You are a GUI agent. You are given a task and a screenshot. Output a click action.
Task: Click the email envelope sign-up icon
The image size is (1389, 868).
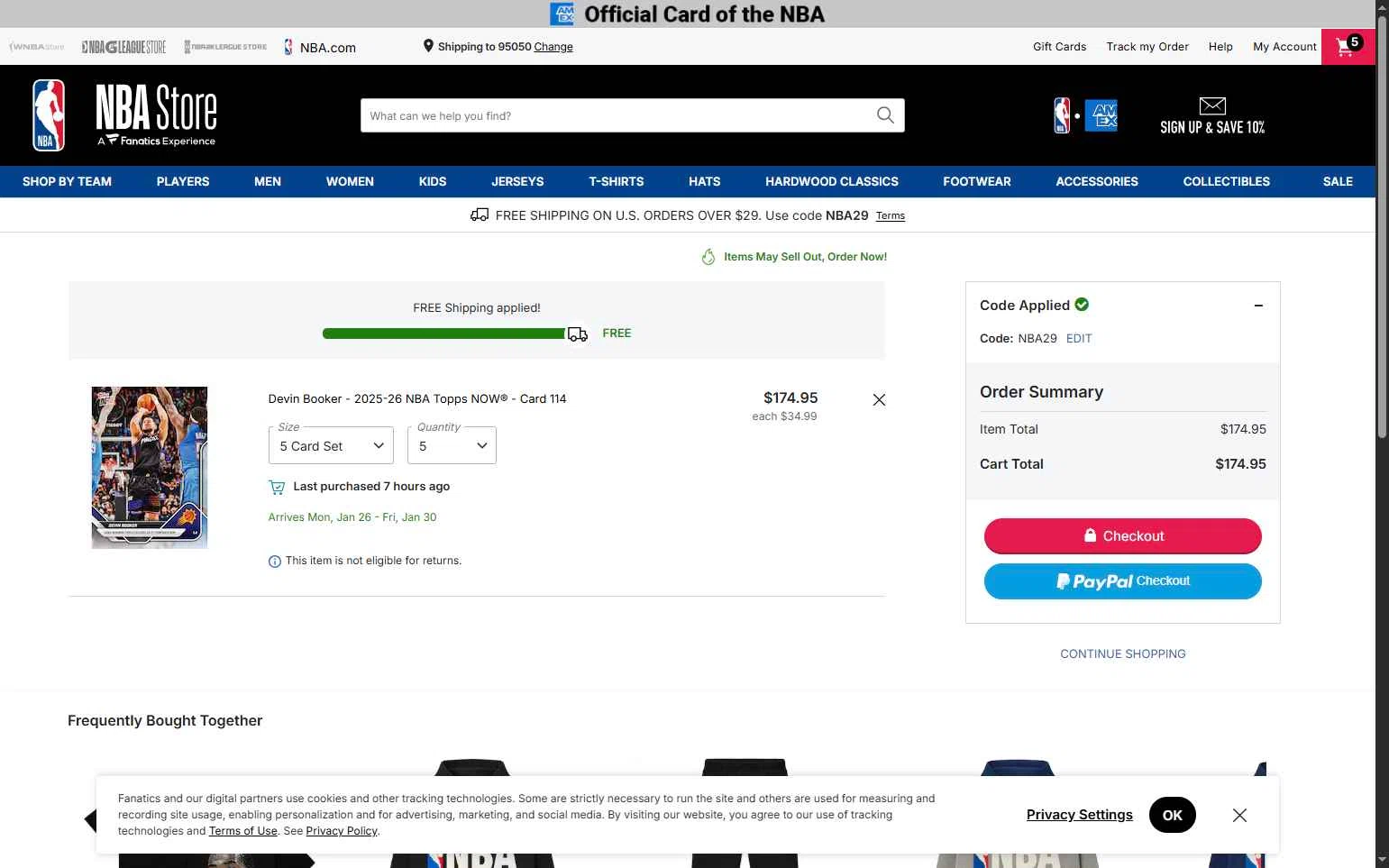pos(1212,105)
